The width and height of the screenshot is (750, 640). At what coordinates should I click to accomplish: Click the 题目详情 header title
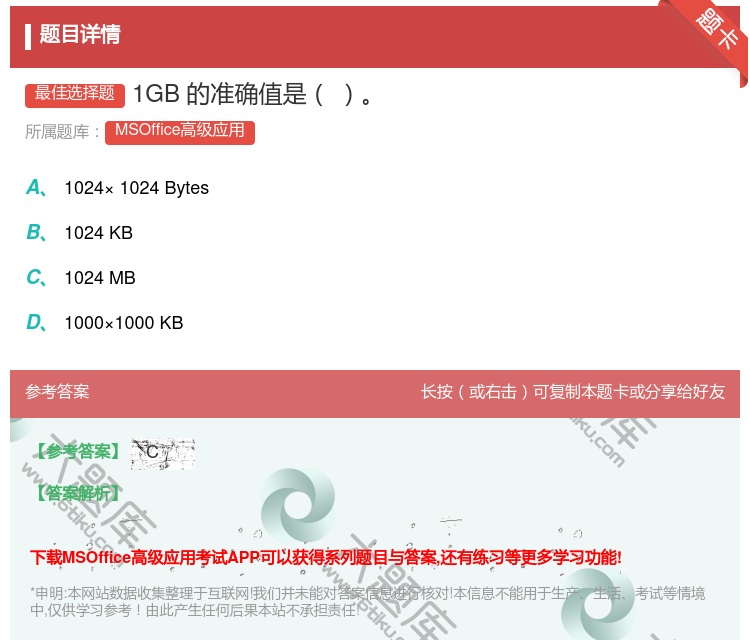80,34
